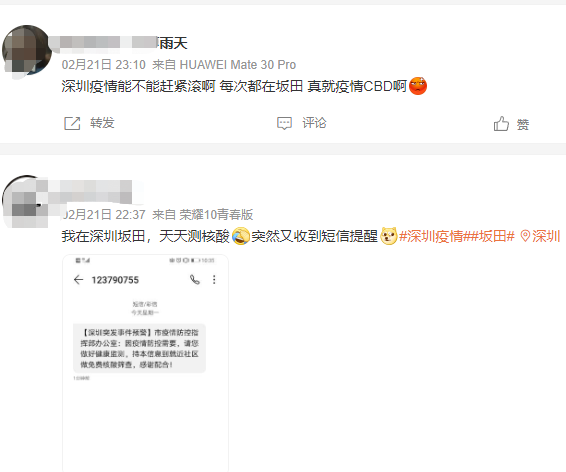The width and height of the screenshot is (566, 472).
Task: Click the doge emoji in second post
Action: 388,236
